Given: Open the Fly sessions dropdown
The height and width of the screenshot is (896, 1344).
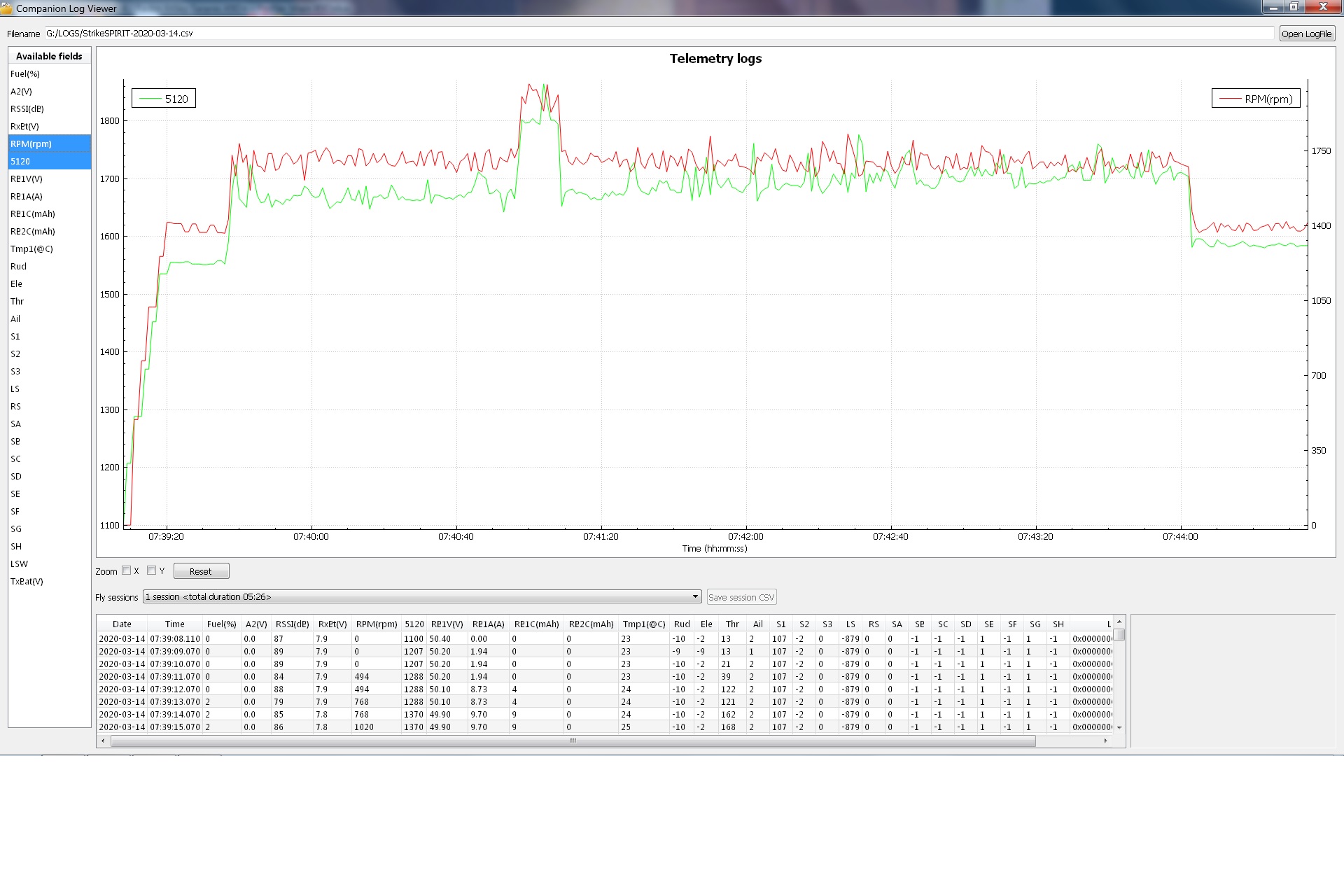Looking at the screenshot, I should [x=420, y=597].
